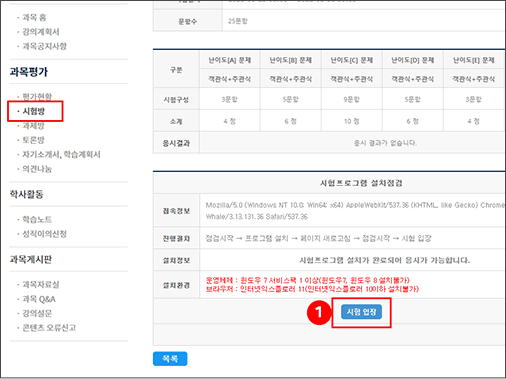The height and width of the screenshot is (379, 506).
Task: Open 과목자료실 board
Action: [41, 284]
